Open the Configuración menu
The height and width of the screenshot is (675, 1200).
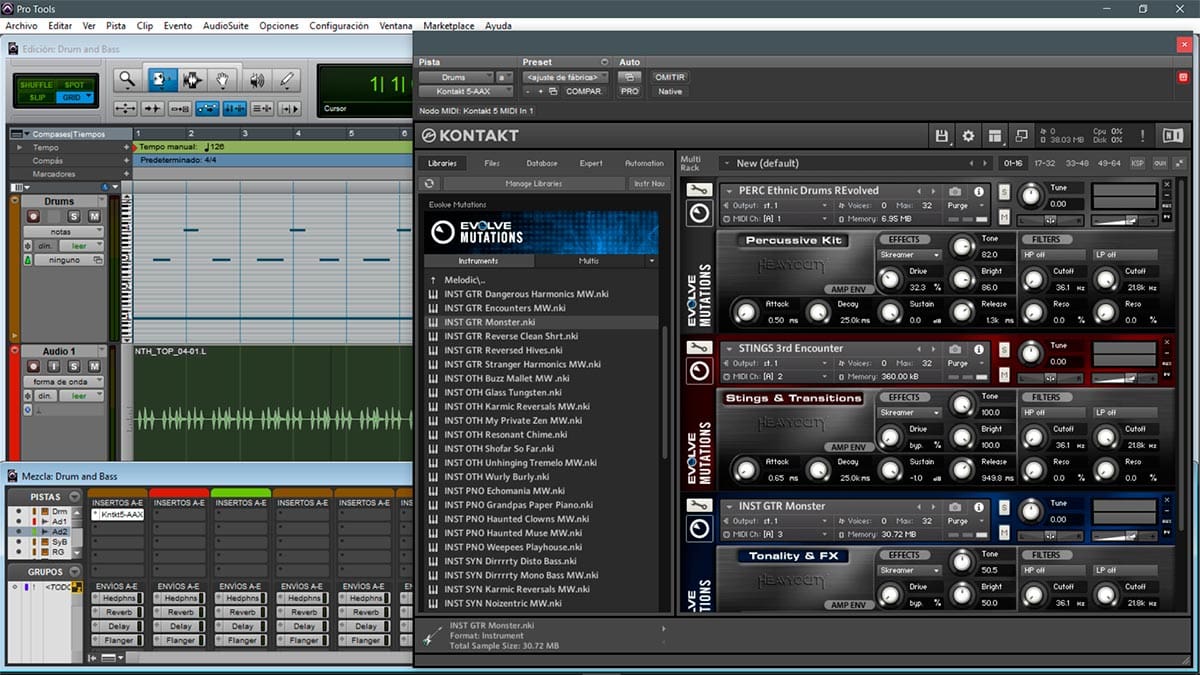(x=339, y=26)
